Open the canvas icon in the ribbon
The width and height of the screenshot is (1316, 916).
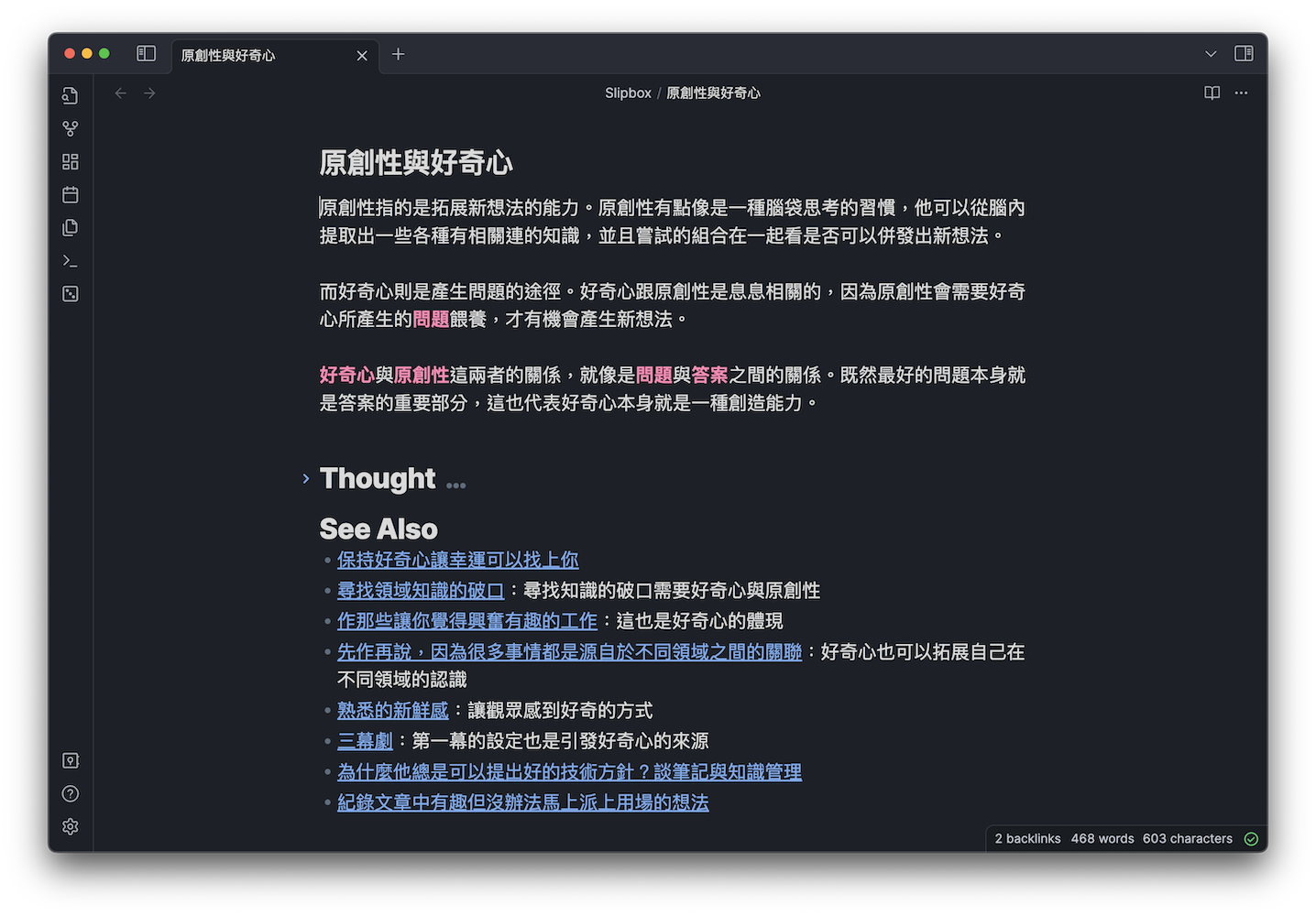[x=71, y=161]
